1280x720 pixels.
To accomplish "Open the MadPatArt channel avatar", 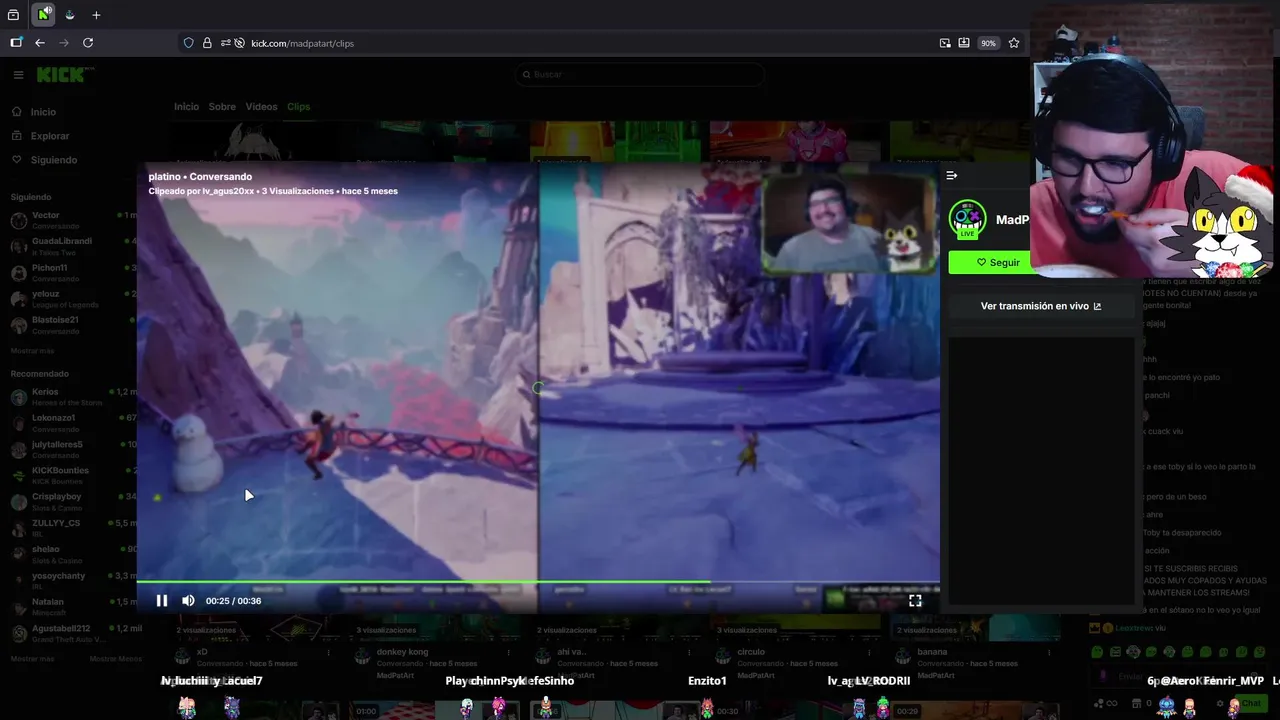I will (x=967, y=219).
